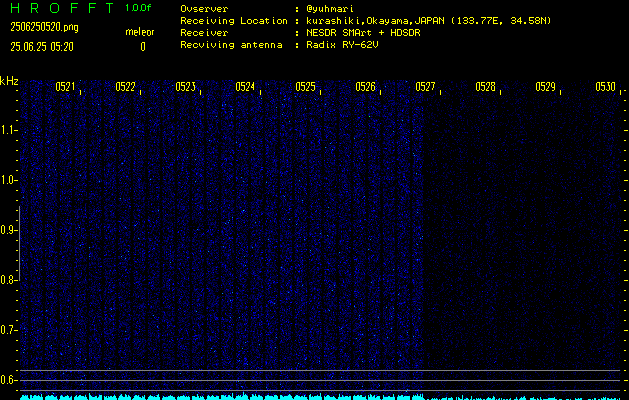Click the 0527 time marker

coord(426,87)
